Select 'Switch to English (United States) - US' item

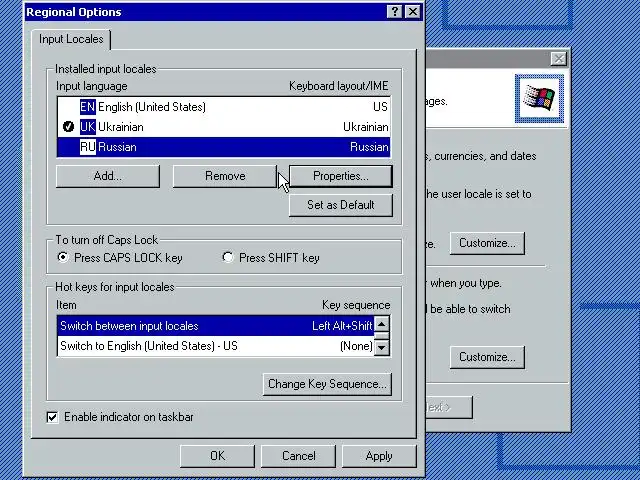coord(149,346)
